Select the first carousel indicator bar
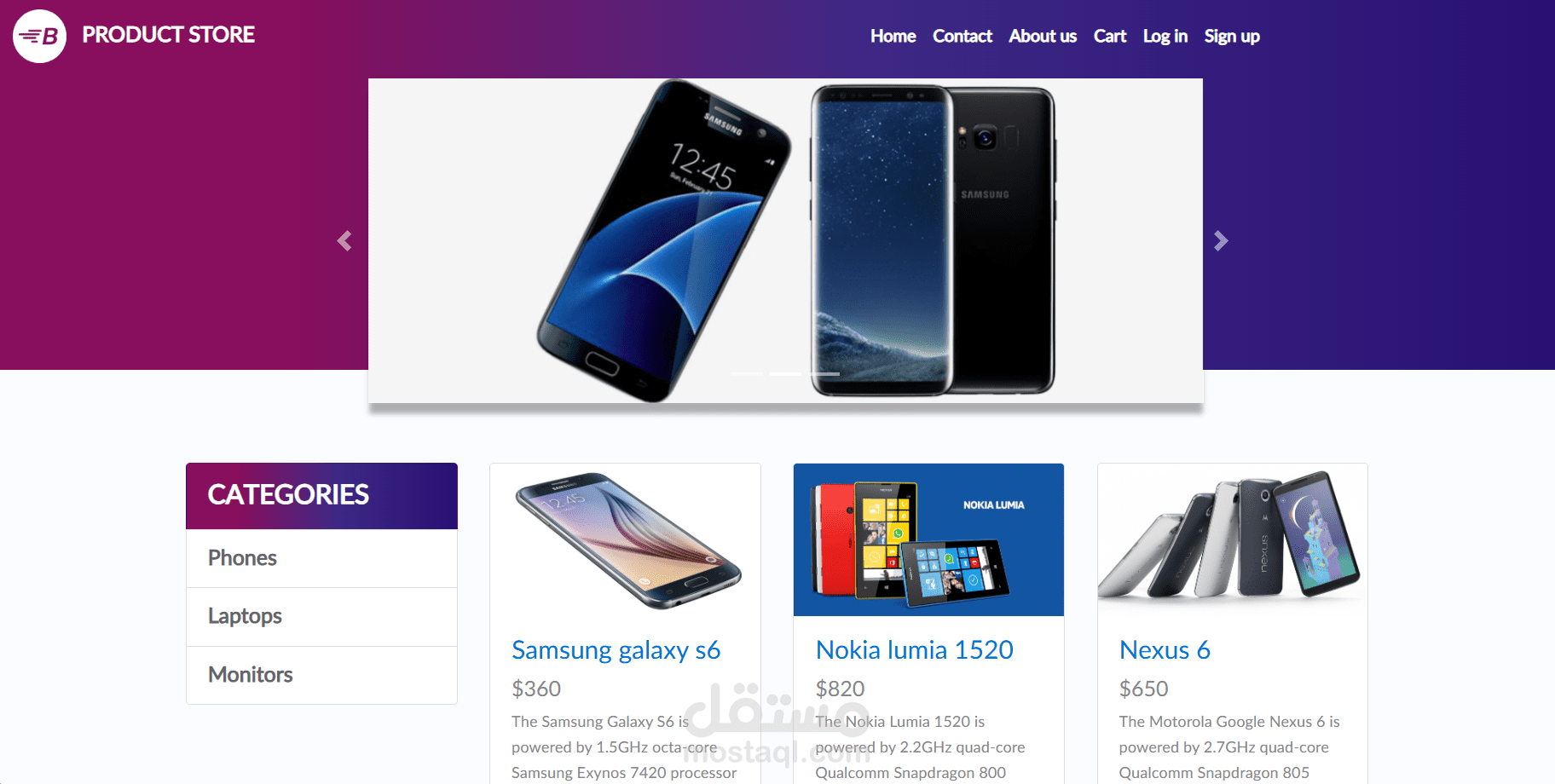Image resolution: width=1555 pixels, height=784 pixels. pyautogui.click(x=747, y=374)
